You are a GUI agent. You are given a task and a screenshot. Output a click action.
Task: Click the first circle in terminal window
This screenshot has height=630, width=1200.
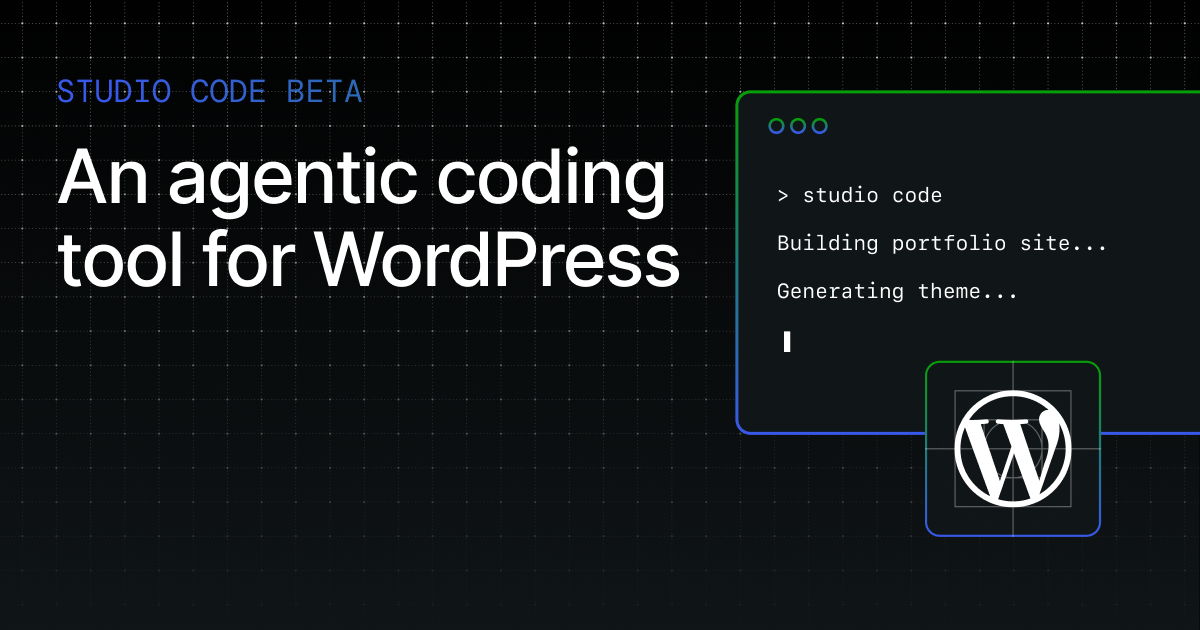click(x=776, y=126)
